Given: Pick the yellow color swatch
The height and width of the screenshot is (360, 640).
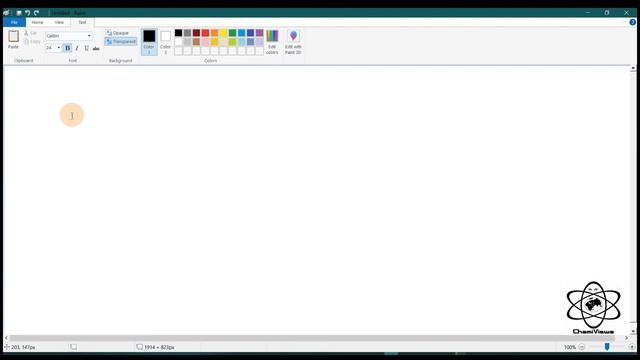Looking at the screenshot, I should 223,33.
